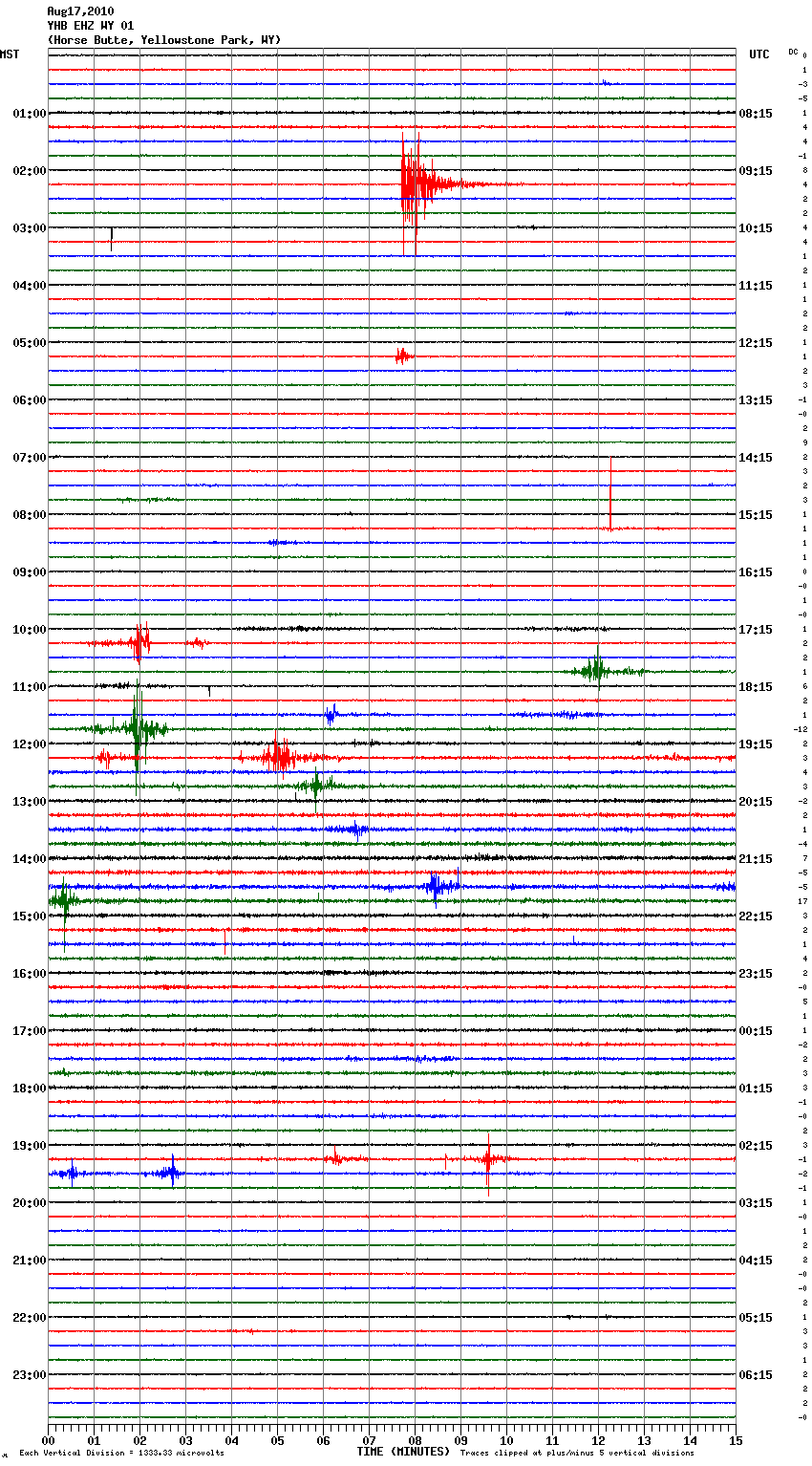The width and height of the screenshot is (812, 1466).
Task: Select the 07:00 MST time label
Action: click(30, 458)
